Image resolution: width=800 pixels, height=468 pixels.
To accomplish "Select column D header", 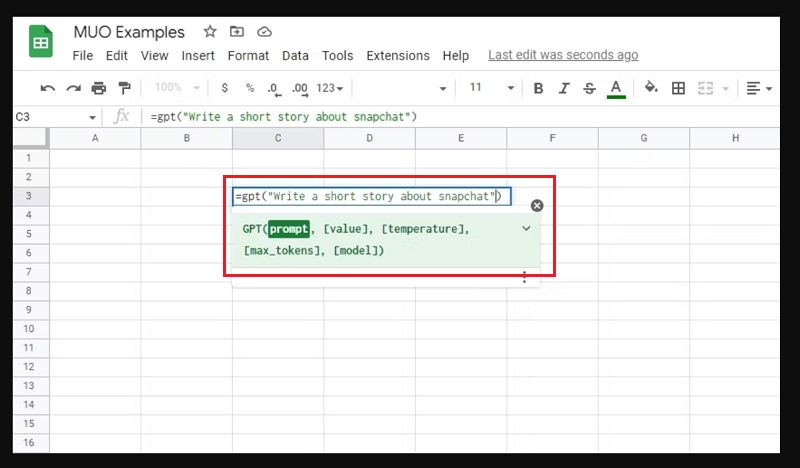I will pyautogui.click(x=369, y=138).
